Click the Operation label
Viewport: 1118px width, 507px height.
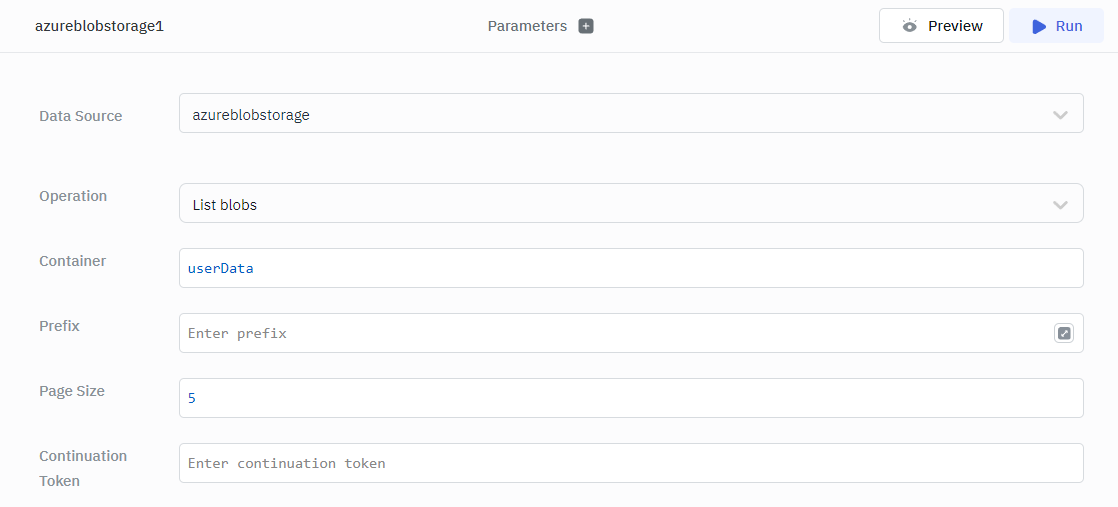tap(73, 196)
